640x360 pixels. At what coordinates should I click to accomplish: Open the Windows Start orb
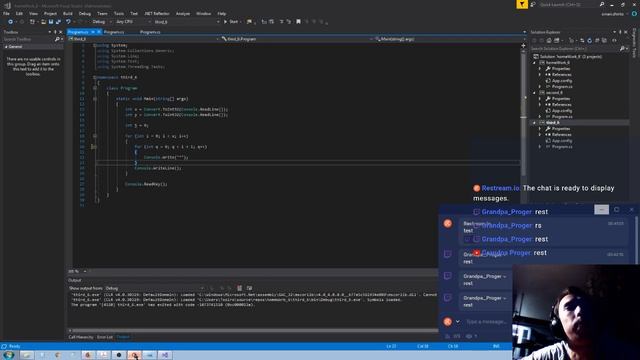(x=8, y=355)
